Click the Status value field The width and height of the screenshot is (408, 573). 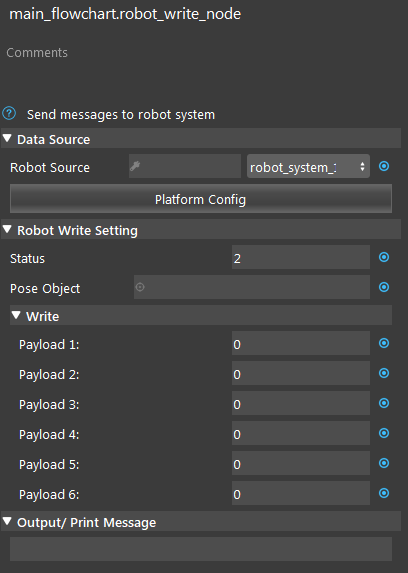tap(301, 257)
